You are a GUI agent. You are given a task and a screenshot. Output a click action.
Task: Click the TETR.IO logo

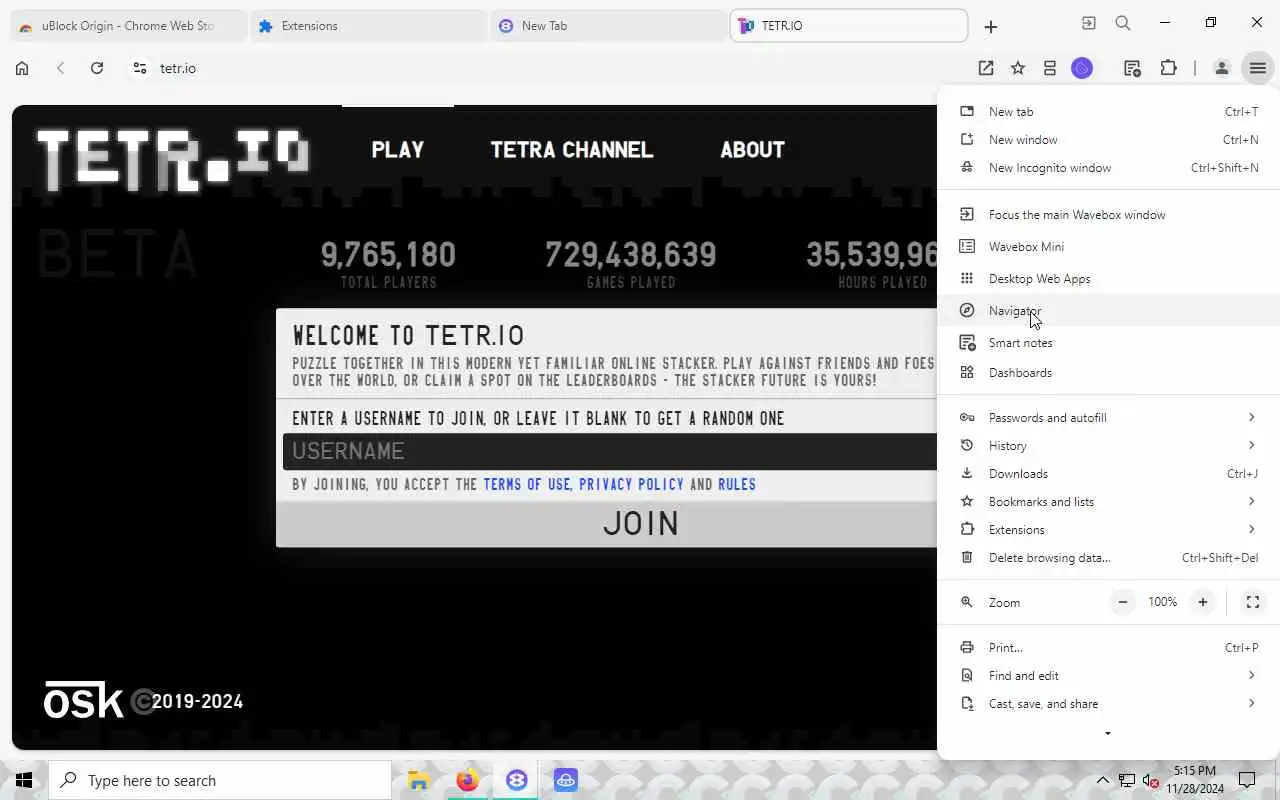pyautogui.click(x=173, y=160)
